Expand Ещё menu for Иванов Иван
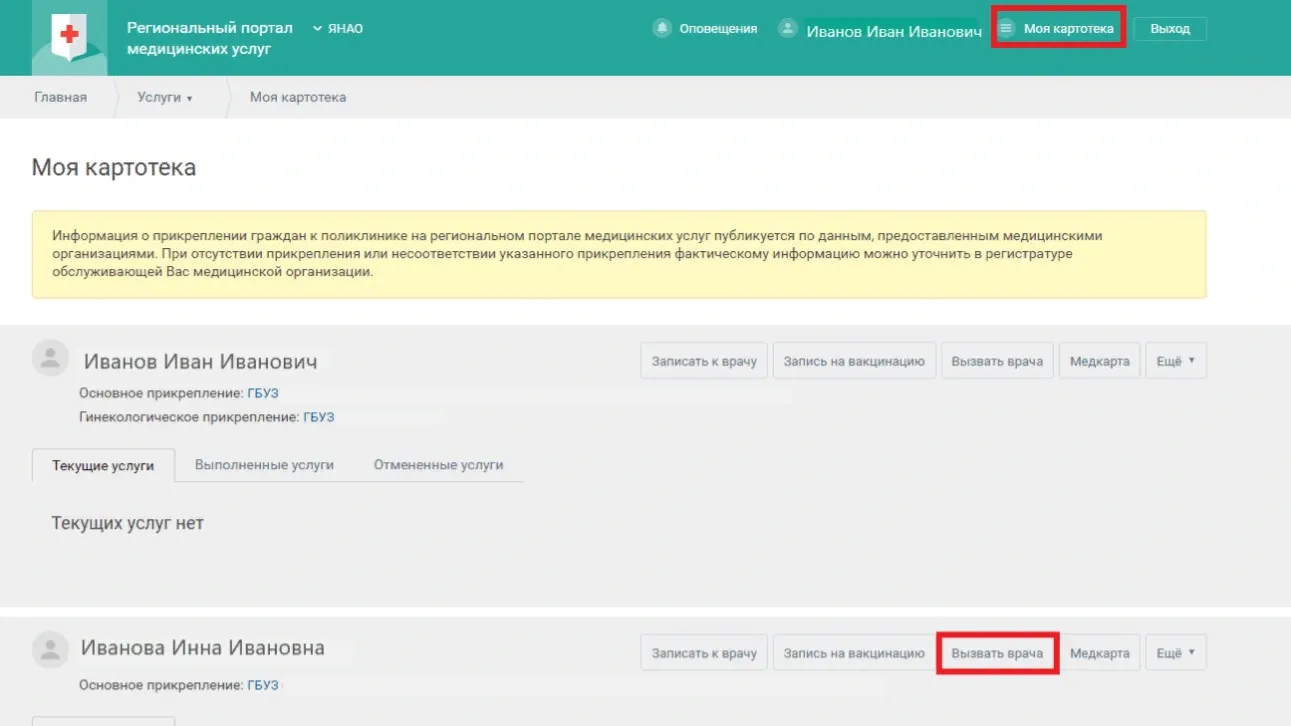Image resolution: width=1291 pixels, height=726 pixels. pos(1175,361)
